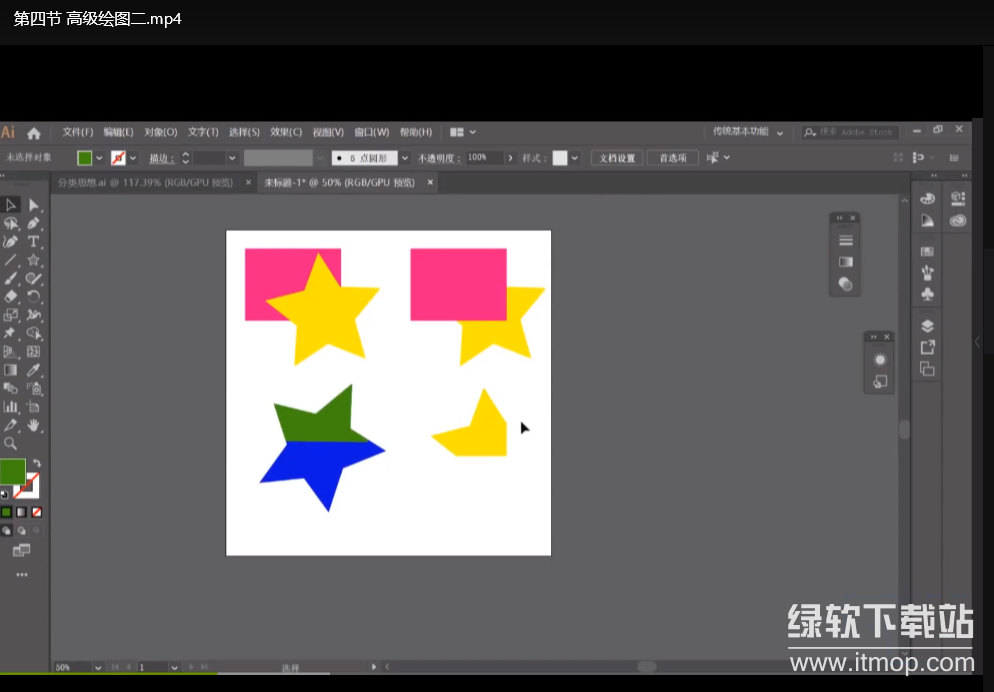Choose the Mesh tool

point(34,352)
